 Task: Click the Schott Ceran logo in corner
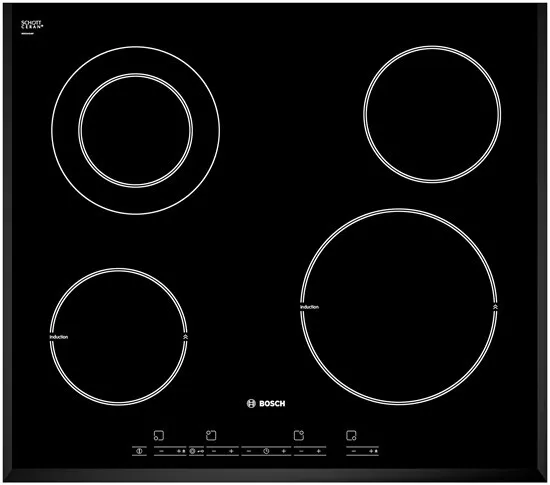pyautogui.click(x=32, y=26)
